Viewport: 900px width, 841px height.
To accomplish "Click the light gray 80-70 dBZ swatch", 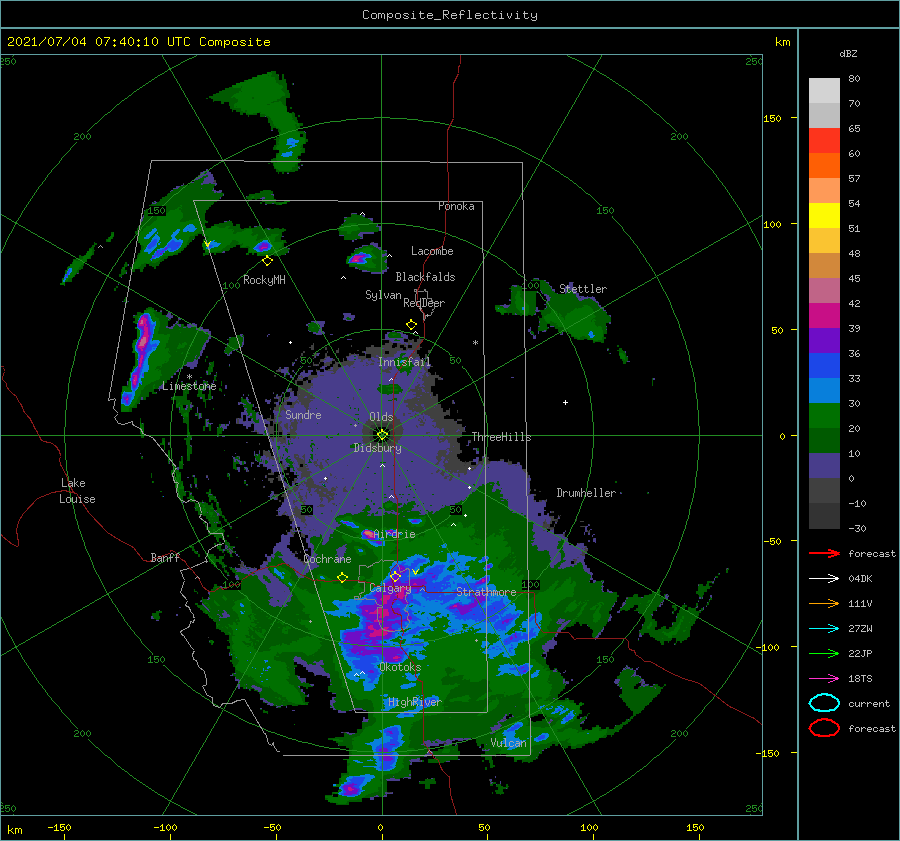I will 824,91.
